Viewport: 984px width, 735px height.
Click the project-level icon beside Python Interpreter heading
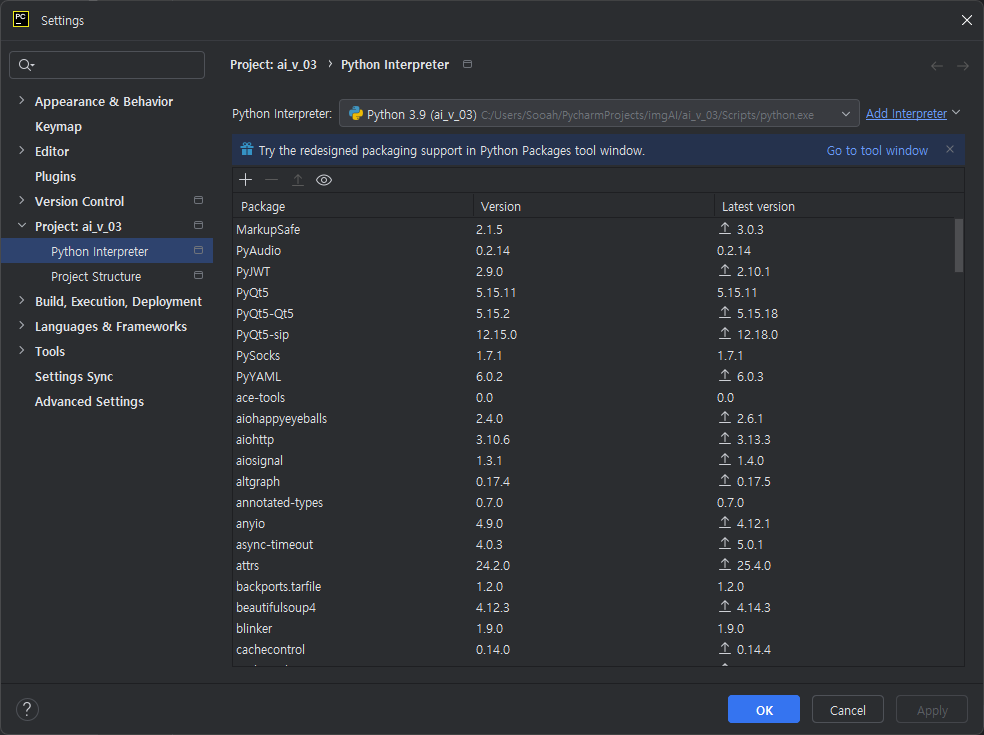(467, 64)
